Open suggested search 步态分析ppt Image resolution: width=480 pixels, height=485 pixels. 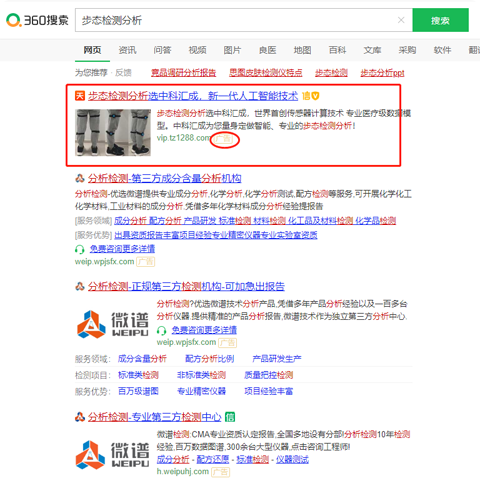[x=382, y=72]
